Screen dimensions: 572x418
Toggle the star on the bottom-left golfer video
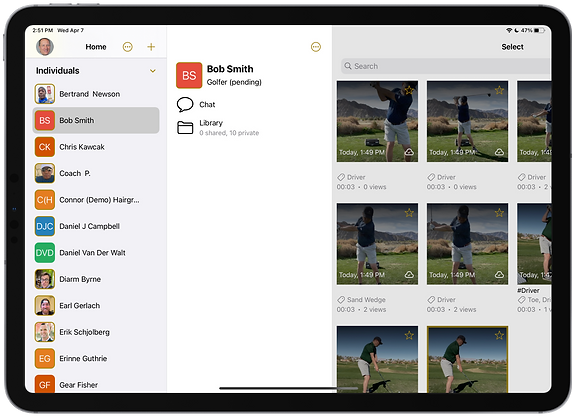pyautogui.click(x=409, y=335)
